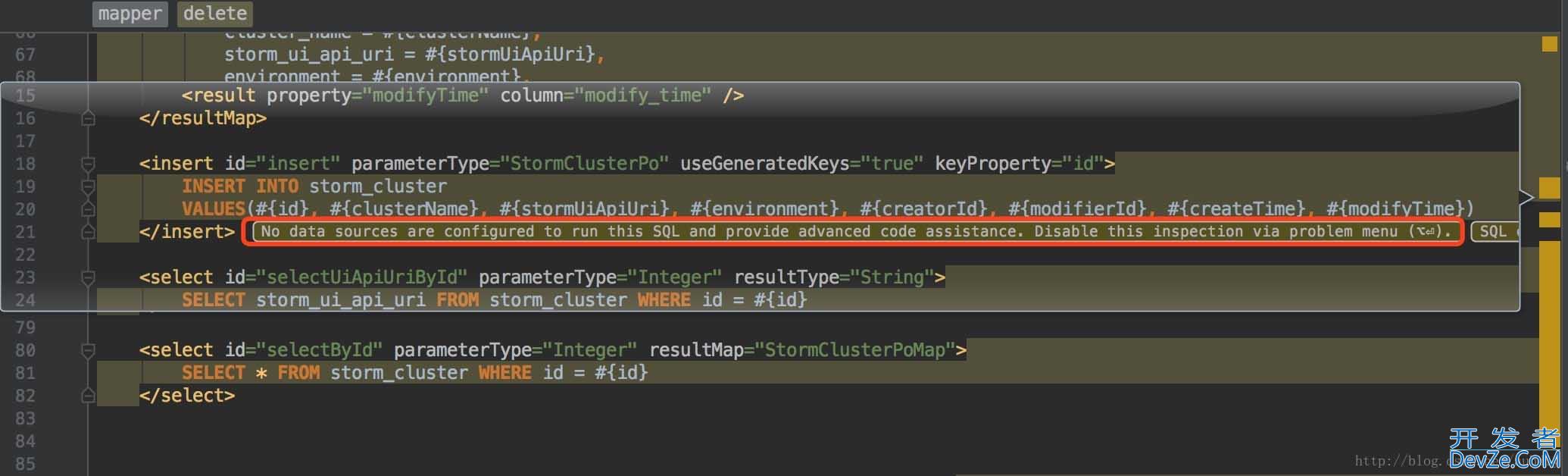Click the VALUES keyword
Image resolution: width=1568 pixels, height=476 pixels.
point(214,209)
